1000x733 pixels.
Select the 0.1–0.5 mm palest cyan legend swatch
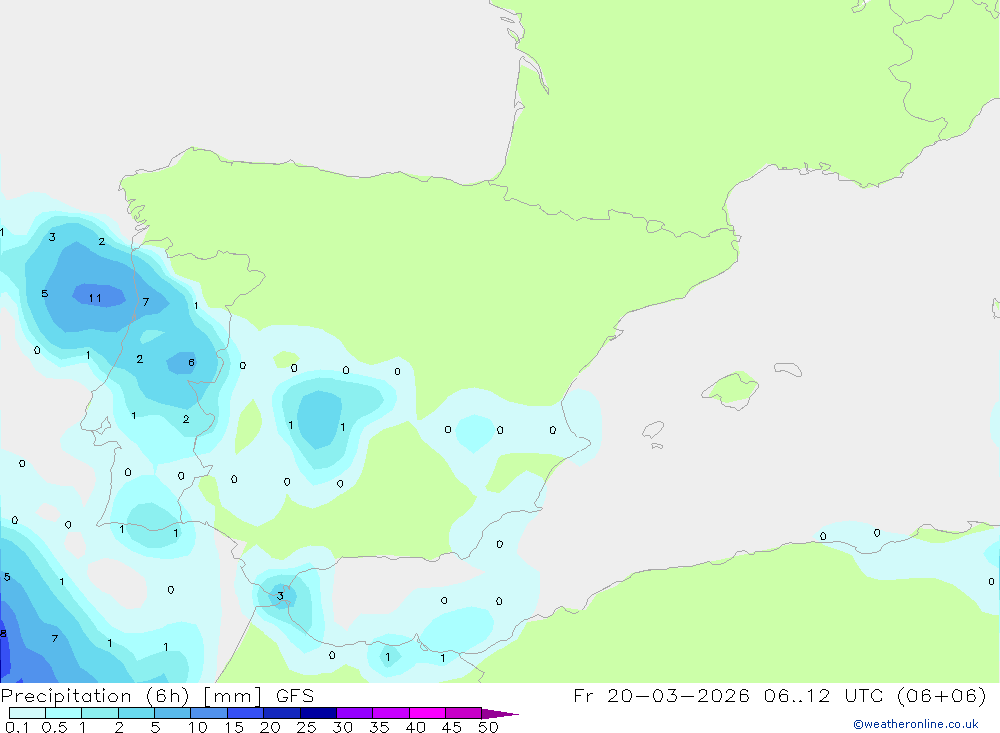(x=27, y=713)
